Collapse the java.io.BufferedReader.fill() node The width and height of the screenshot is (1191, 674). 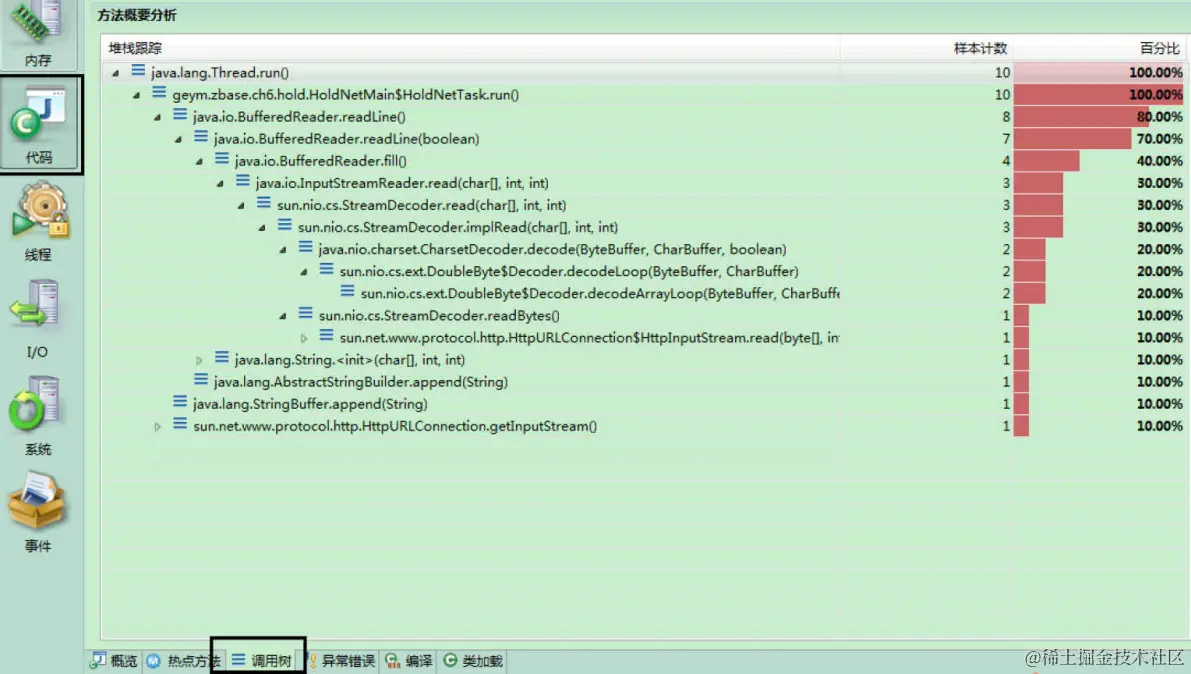(x=198, y=161)
